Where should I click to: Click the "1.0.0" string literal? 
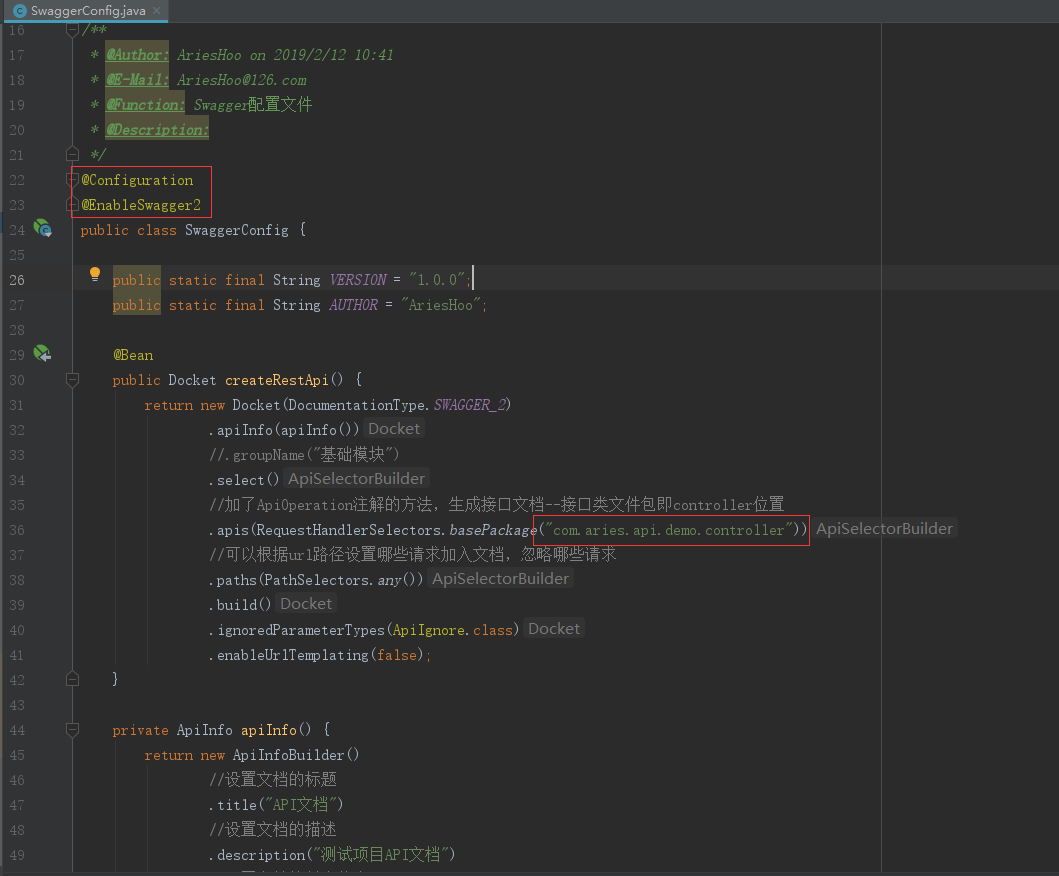tap(437, 280)
